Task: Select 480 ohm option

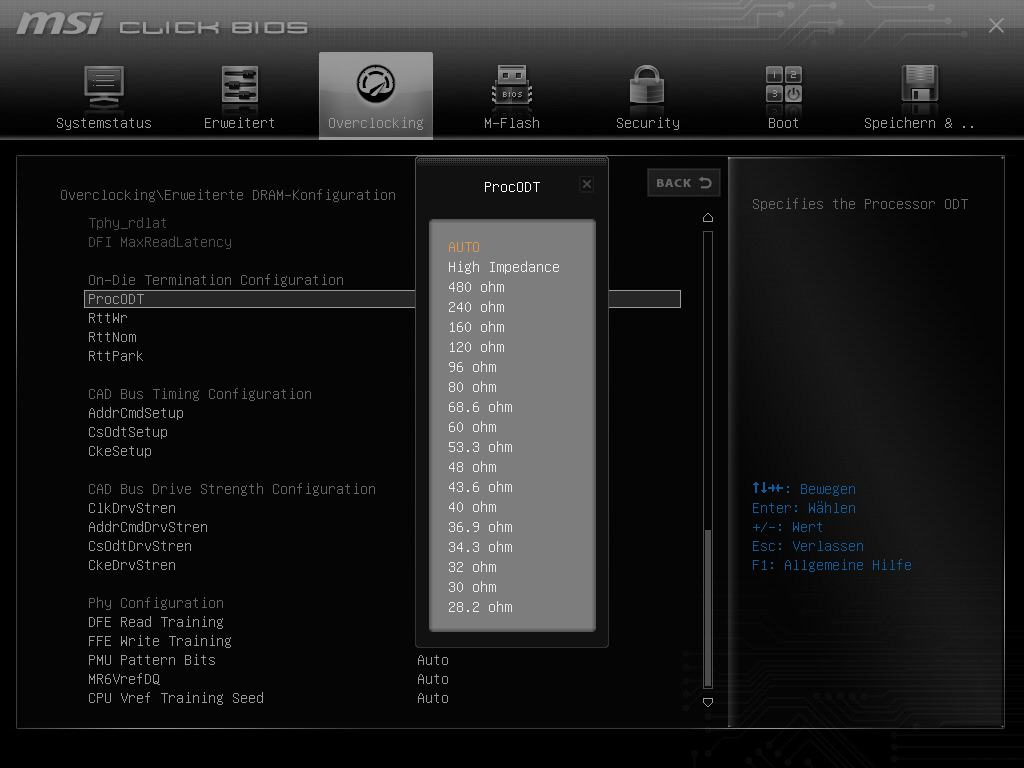Action: [476, 287]
